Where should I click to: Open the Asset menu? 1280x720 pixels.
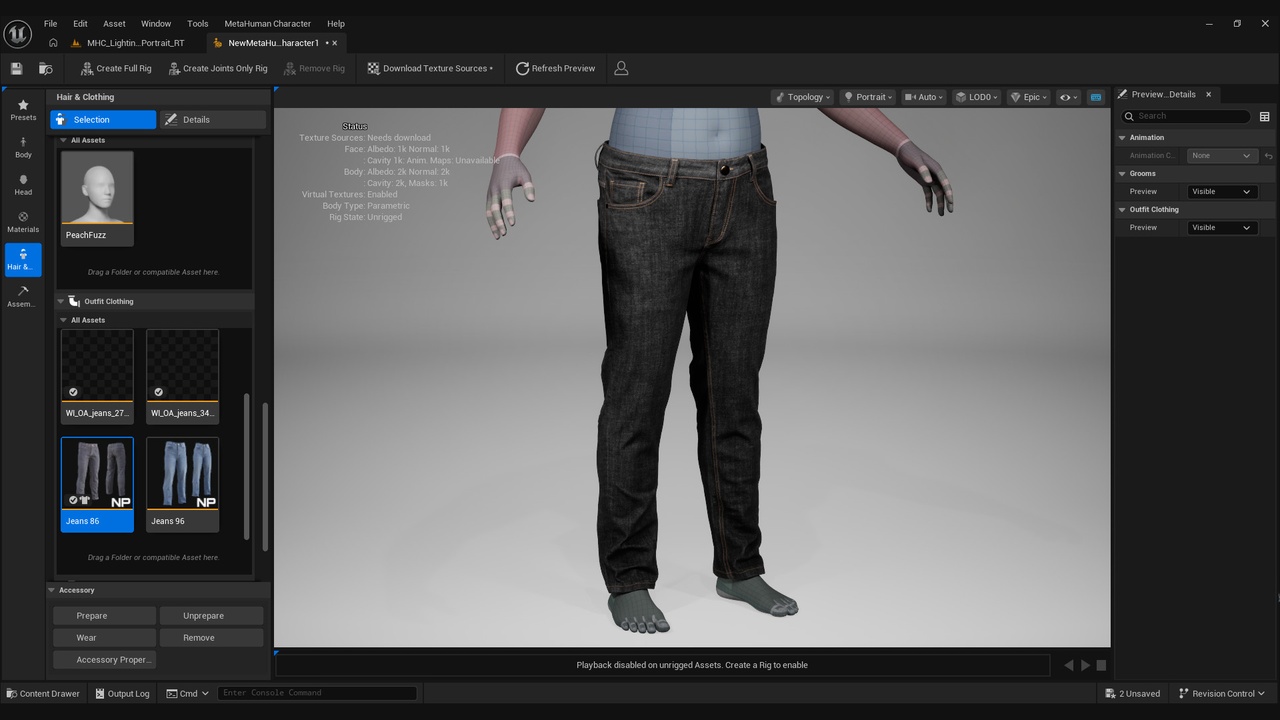pos(114,23)
